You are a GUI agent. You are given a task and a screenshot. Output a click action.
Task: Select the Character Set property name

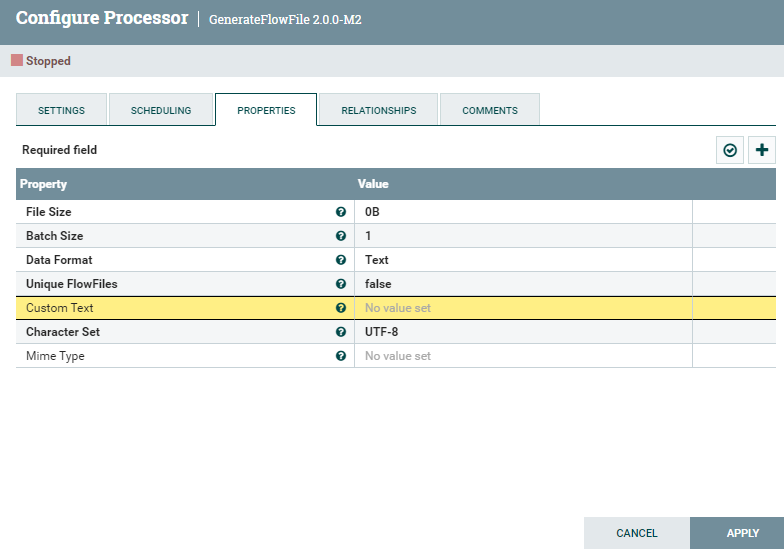tap(62, 332)
